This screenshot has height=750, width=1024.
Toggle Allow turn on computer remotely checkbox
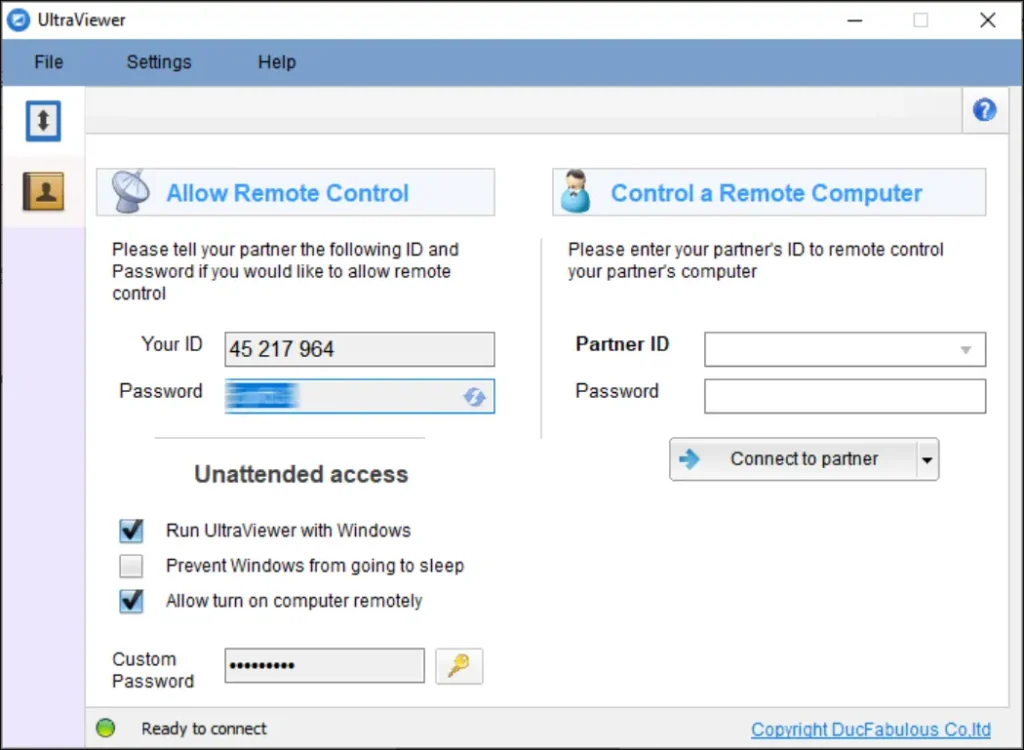point(131,601)
